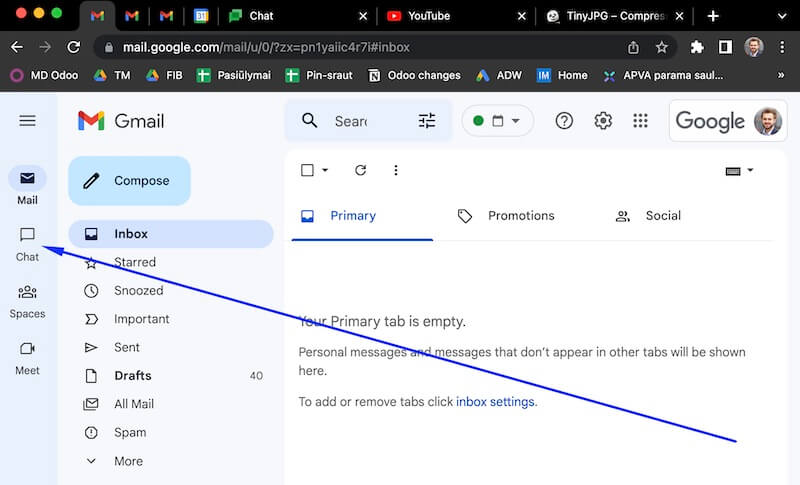This screenshot has height=485, width=800.
Task: Open Settings gear icon
Action: point(603,121)
